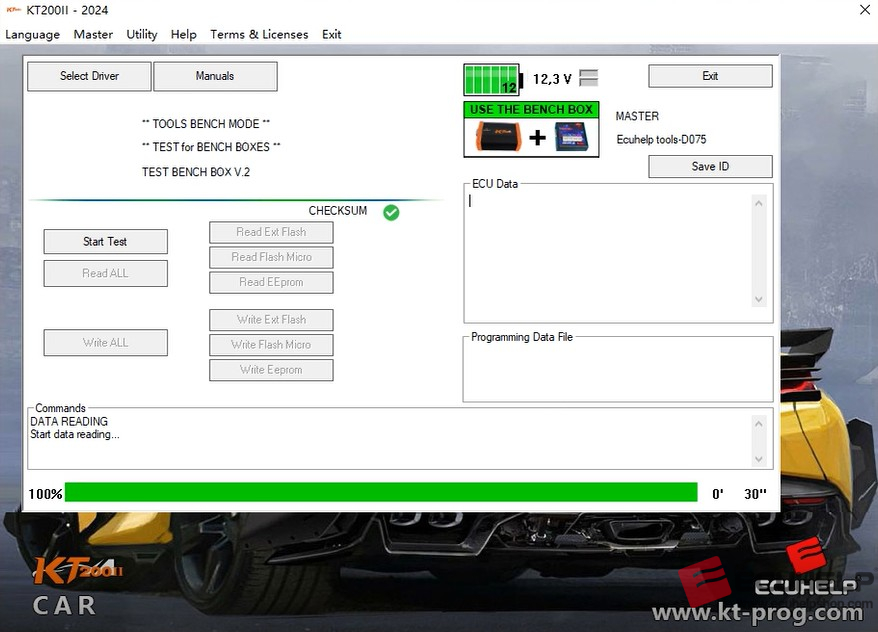The image size is (878, 632).
Task: Click the TOOLS BENCH MODE text
Action: (x=206, y=124)
